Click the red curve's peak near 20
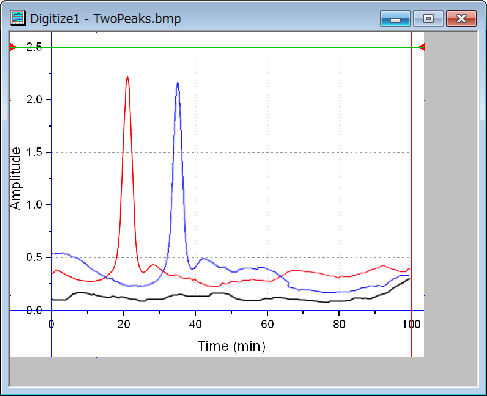 [x=127, y=78]
